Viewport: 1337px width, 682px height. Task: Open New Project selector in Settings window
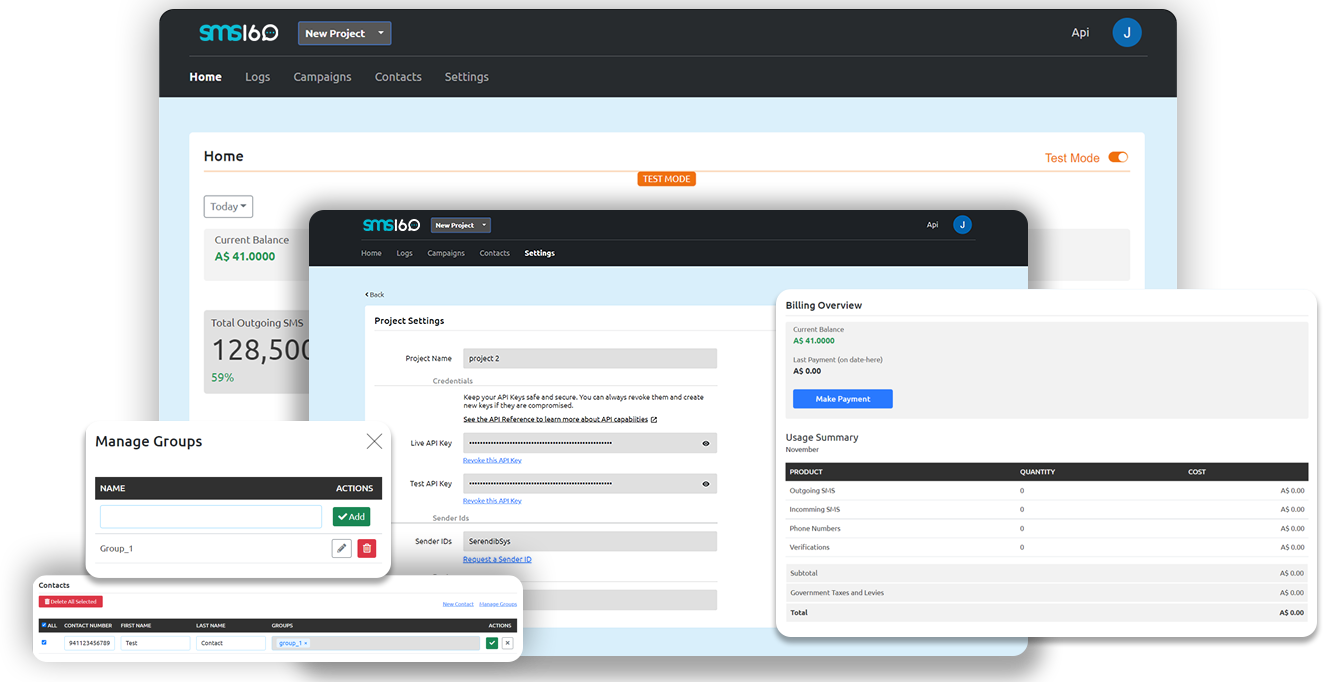[x=460, y=225]
